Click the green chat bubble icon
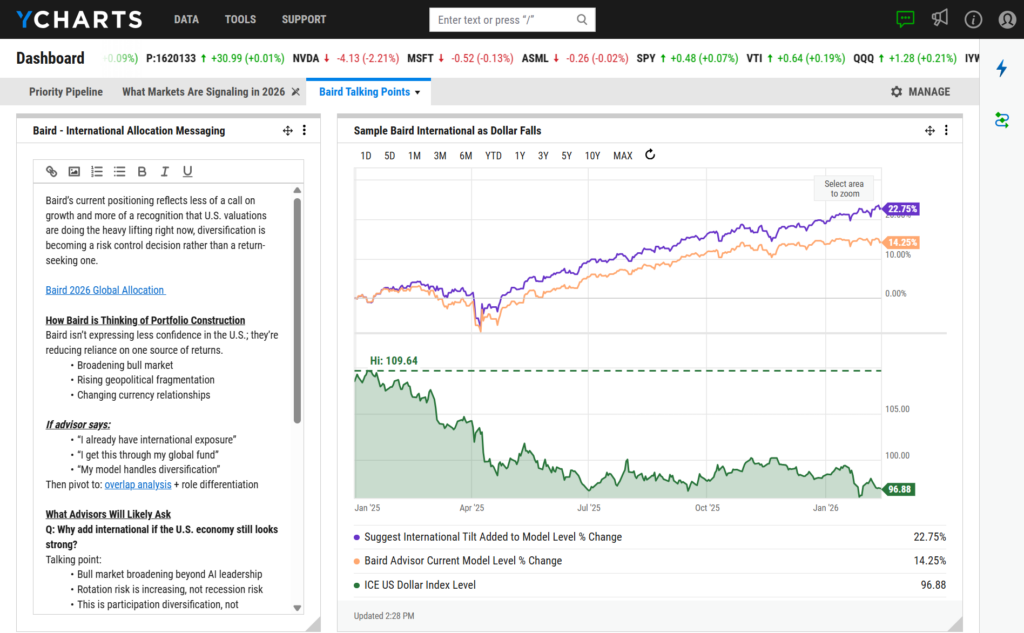The image size is (1024, 633). pos(905,18)
